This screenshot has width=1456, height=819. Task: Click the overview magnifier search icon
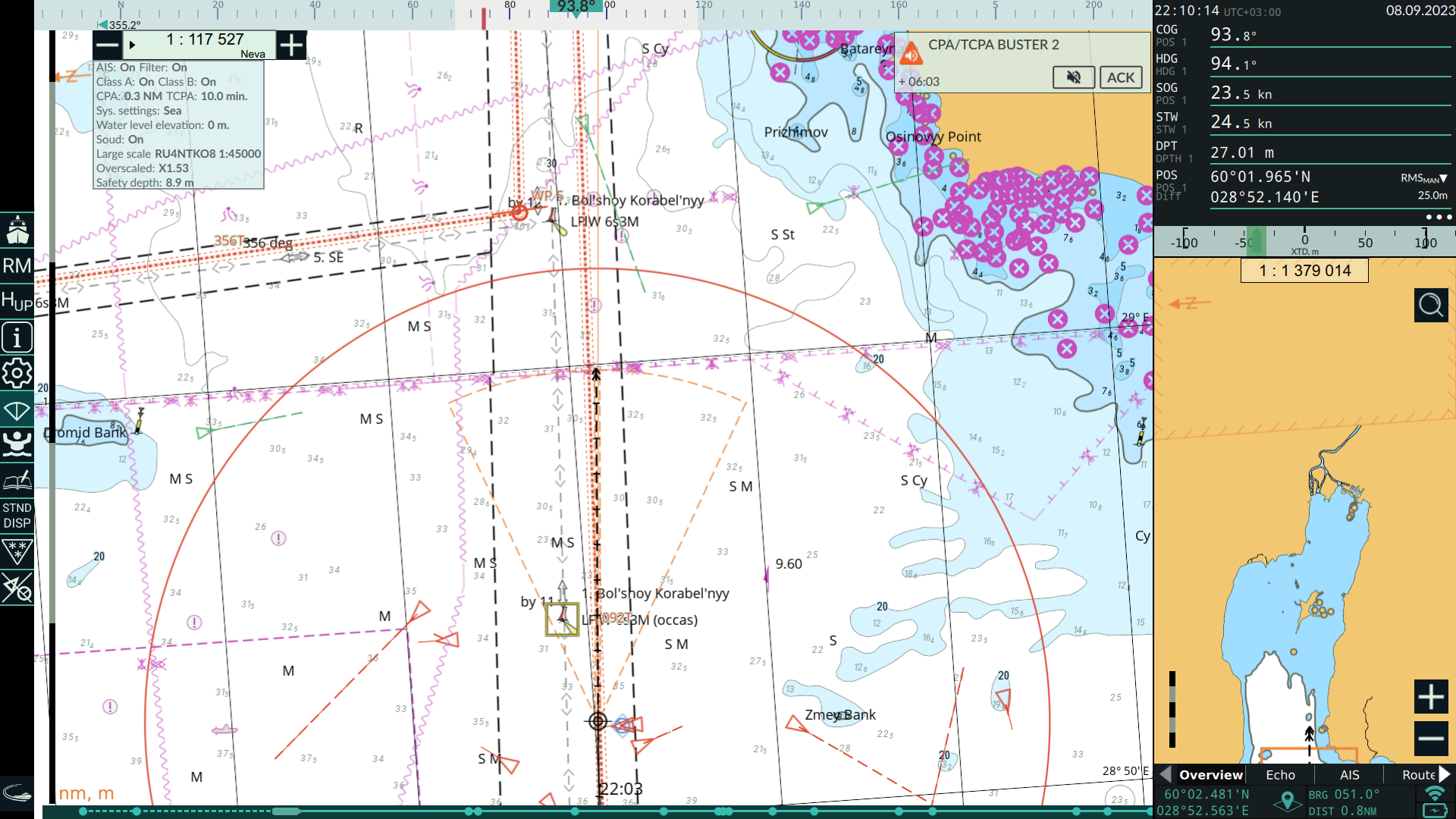(1431, 306)
